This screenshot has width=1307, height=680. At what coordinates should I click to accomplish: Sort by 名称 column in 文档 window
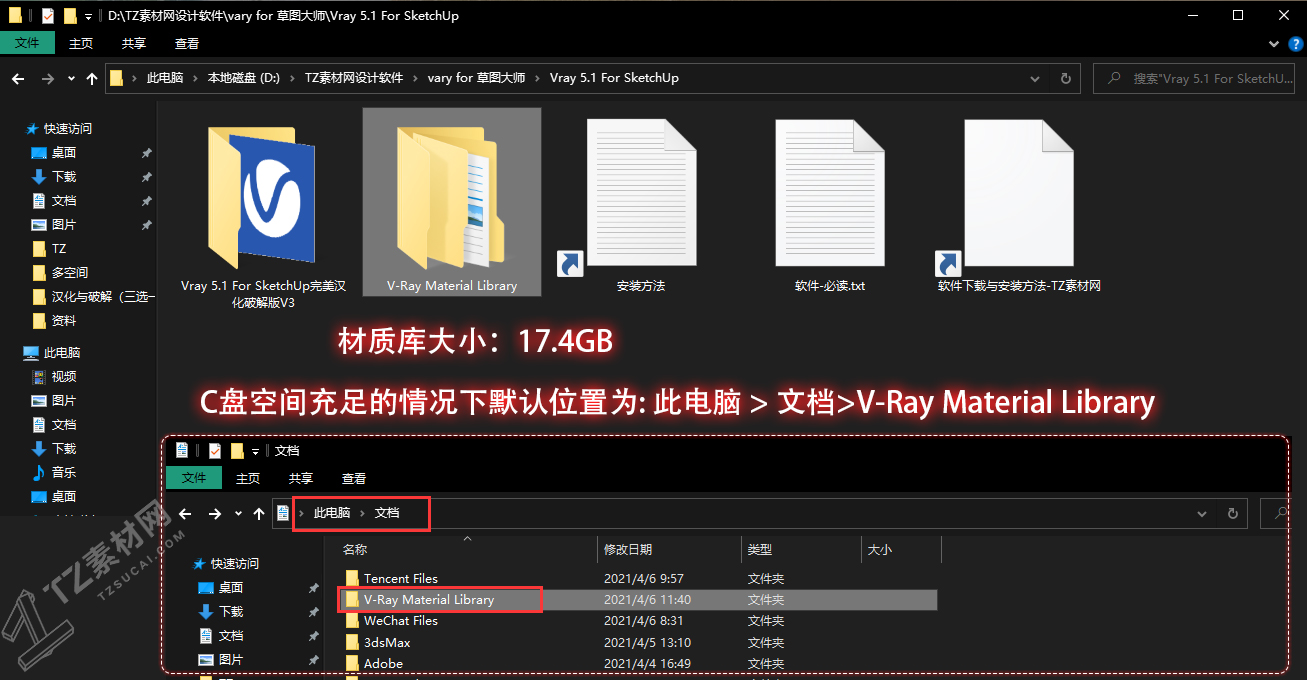(466, 550)
